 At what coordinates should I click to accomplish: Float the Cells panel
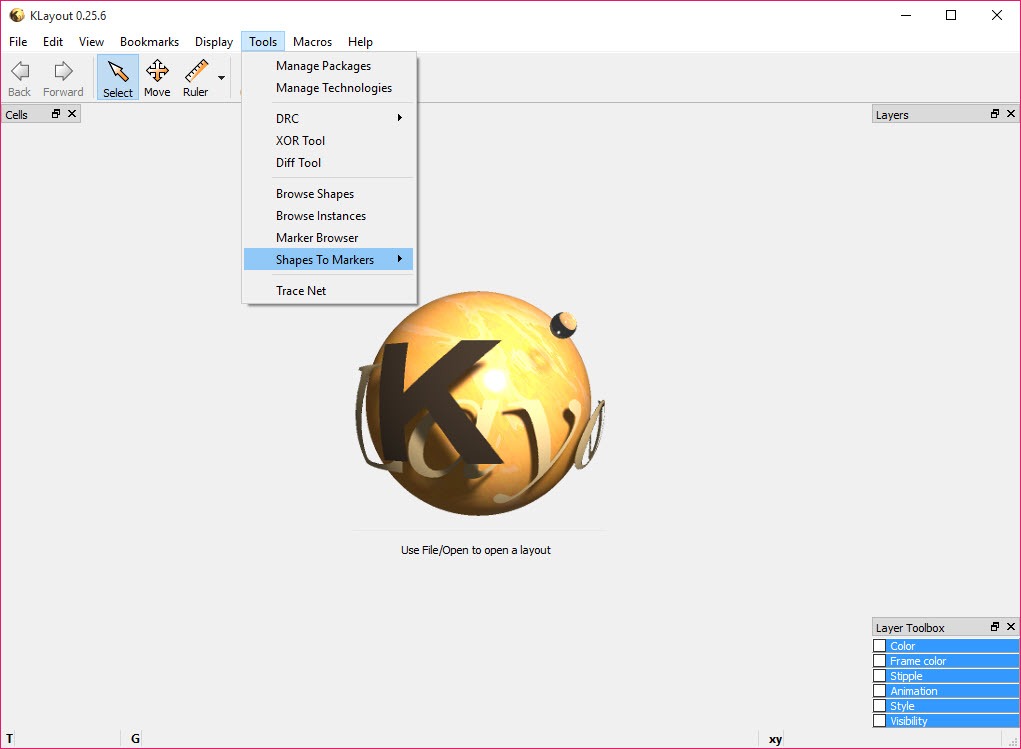point(56,114)
